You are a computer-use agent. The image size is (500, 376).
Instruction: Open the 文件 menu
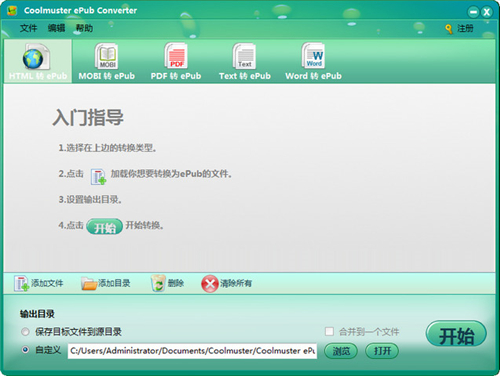tap(28, 28)
